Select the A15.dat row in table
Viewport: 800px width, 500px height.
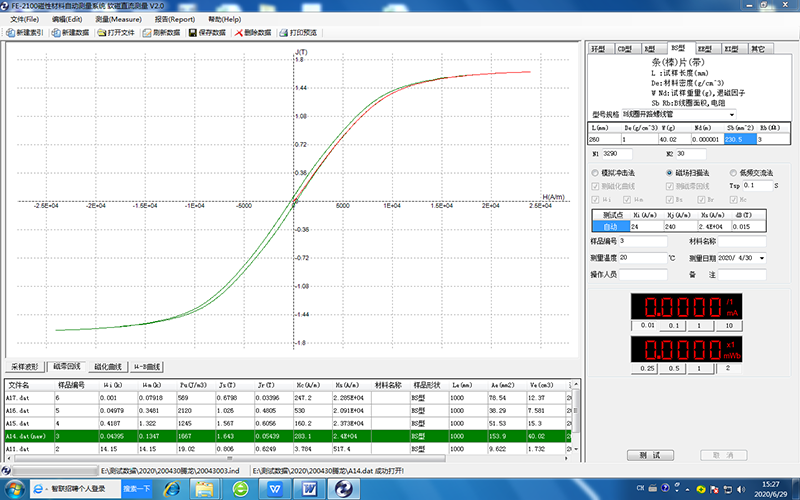click(x=288, y=423)
